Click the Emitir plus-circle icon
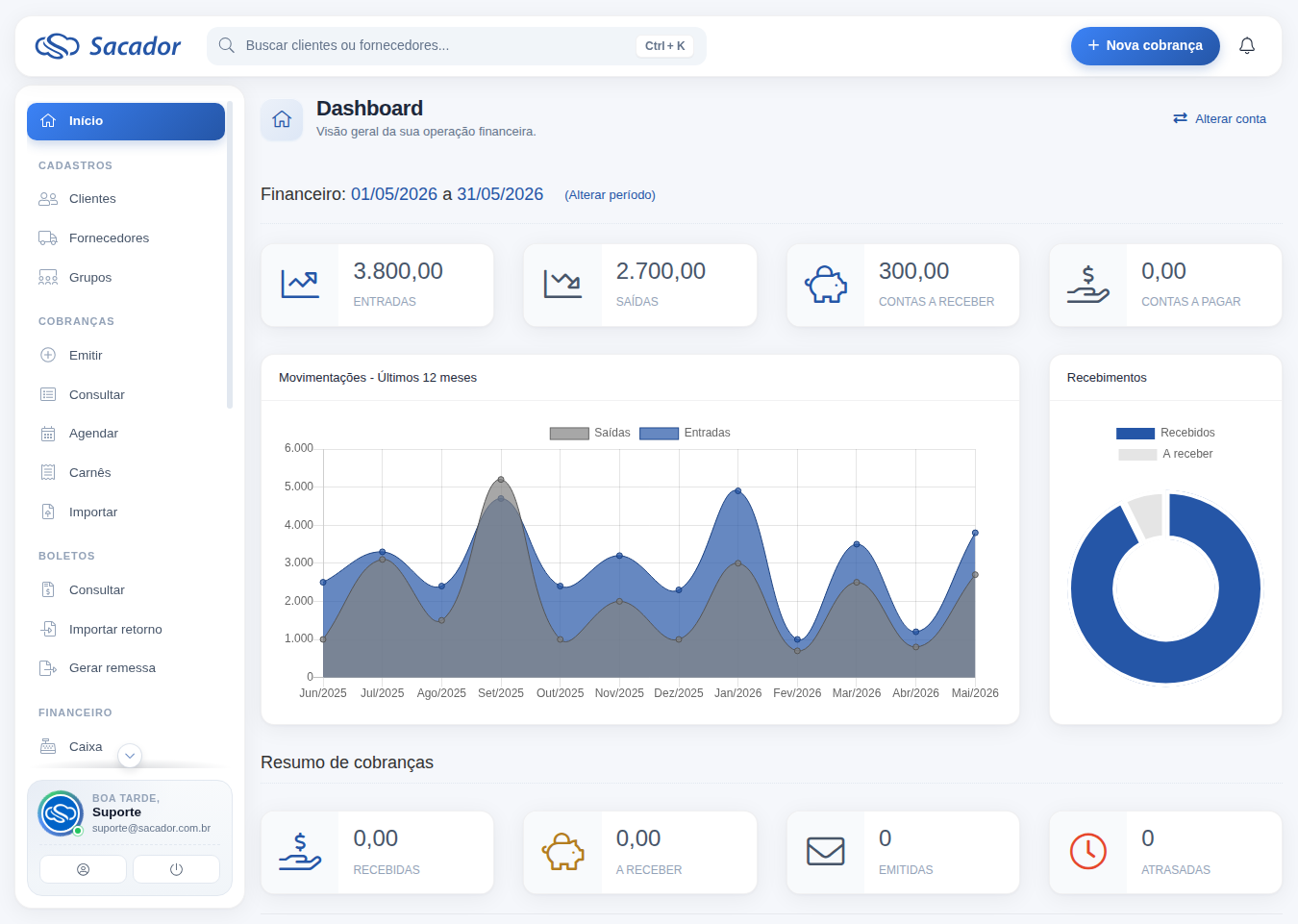The image size is (1298, 924). tap(48, 355)
